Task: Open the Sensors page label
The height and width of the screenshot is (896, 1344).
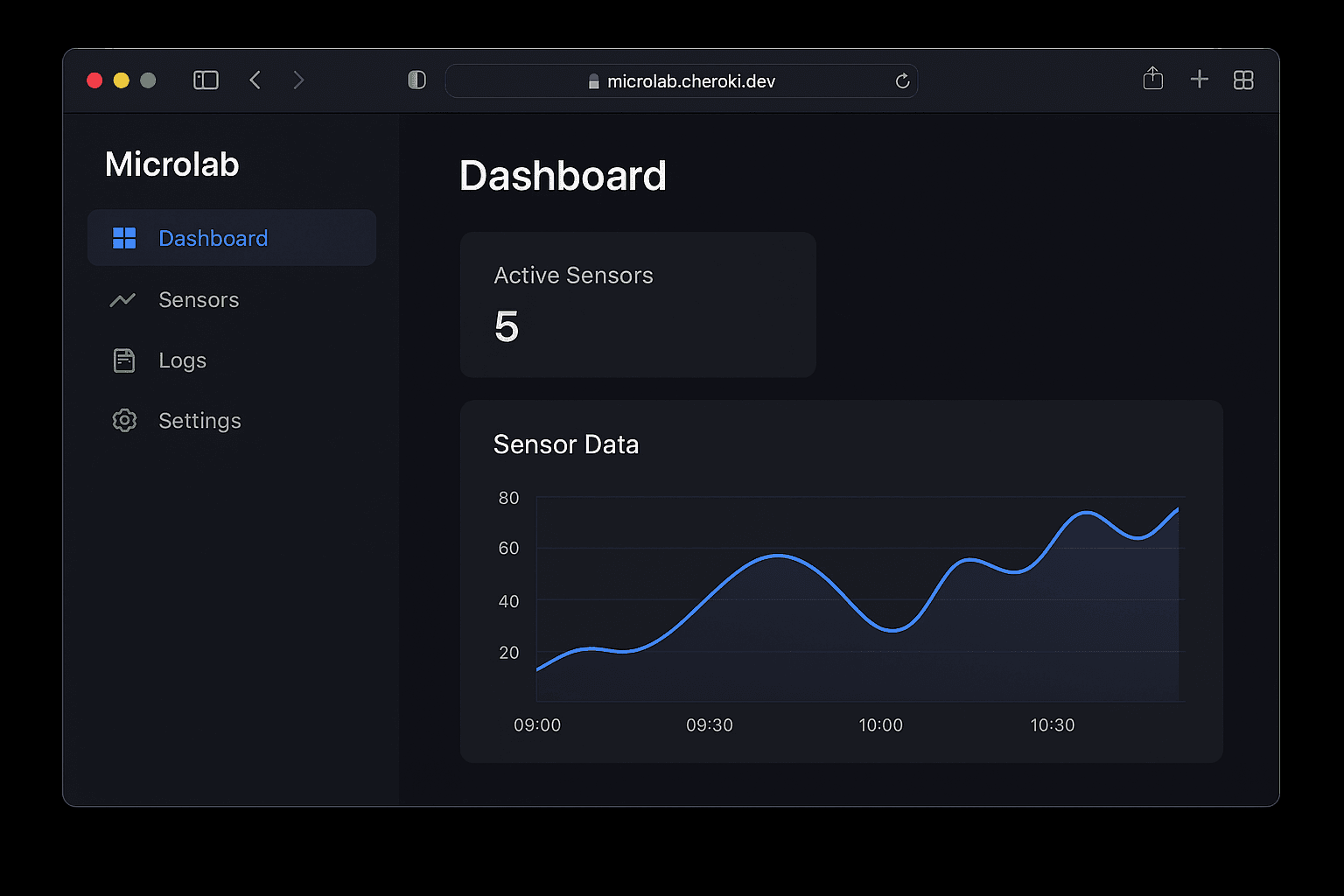Action: (x=199, y=300)
